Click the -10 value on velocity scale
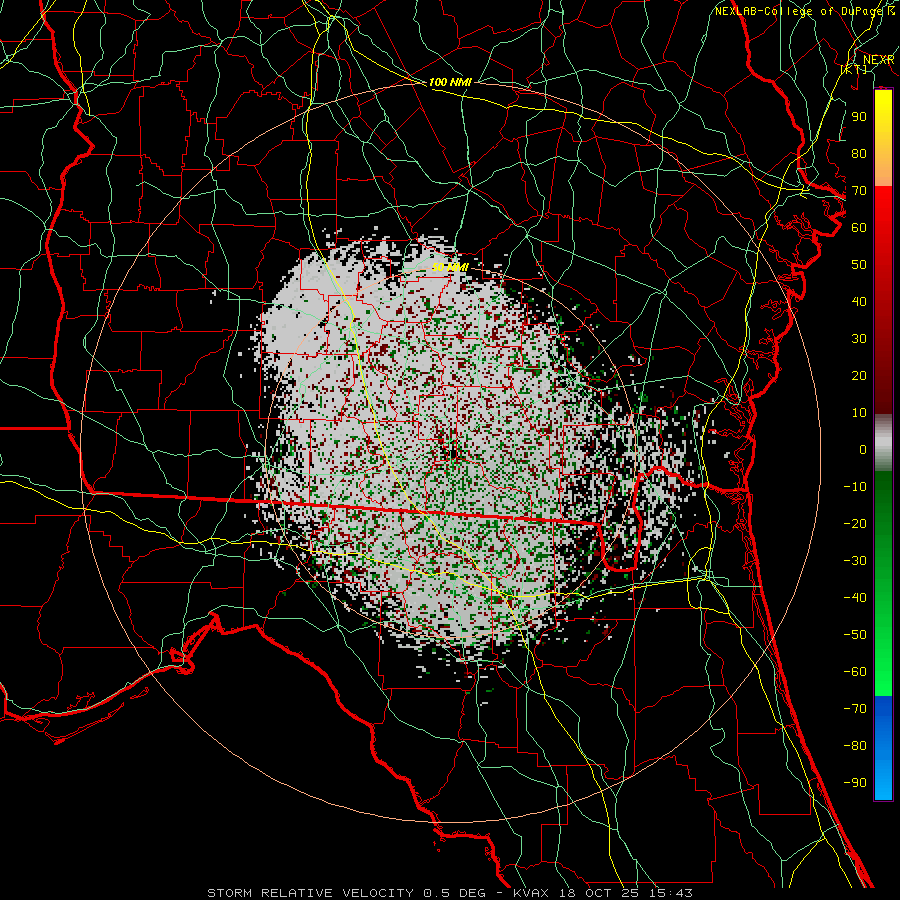 coord(855,487)
